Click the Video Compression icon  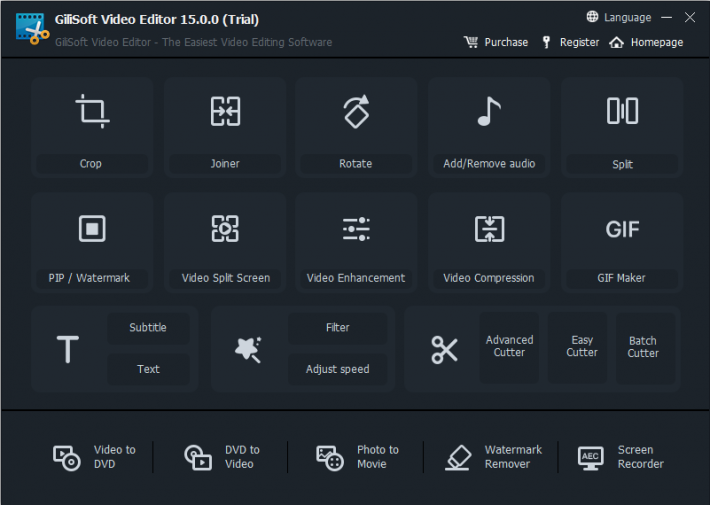point(489,229)
